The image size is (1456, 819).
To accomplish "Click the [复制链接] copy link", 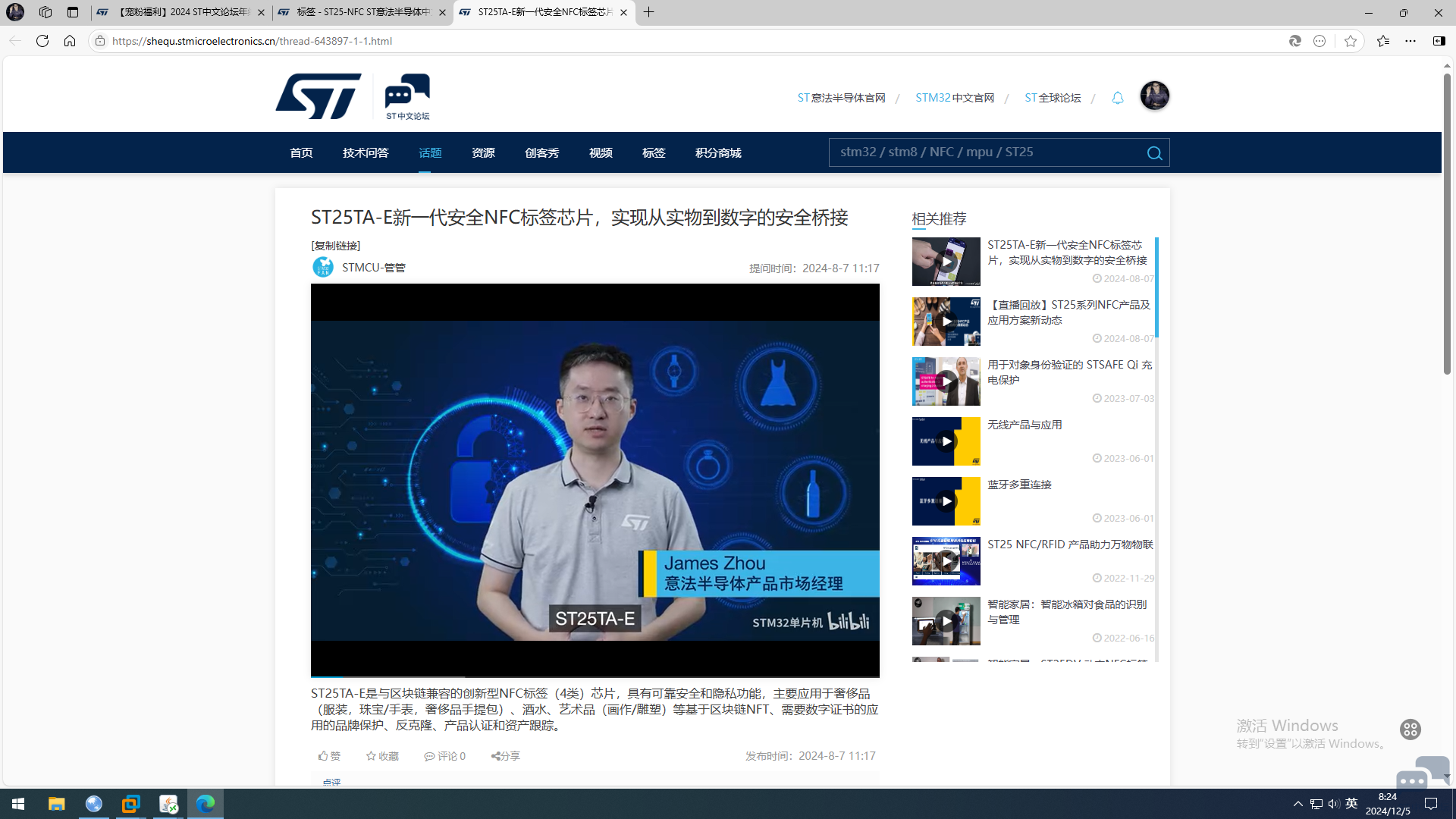I will pyautogui.click(x=336, y=246).
